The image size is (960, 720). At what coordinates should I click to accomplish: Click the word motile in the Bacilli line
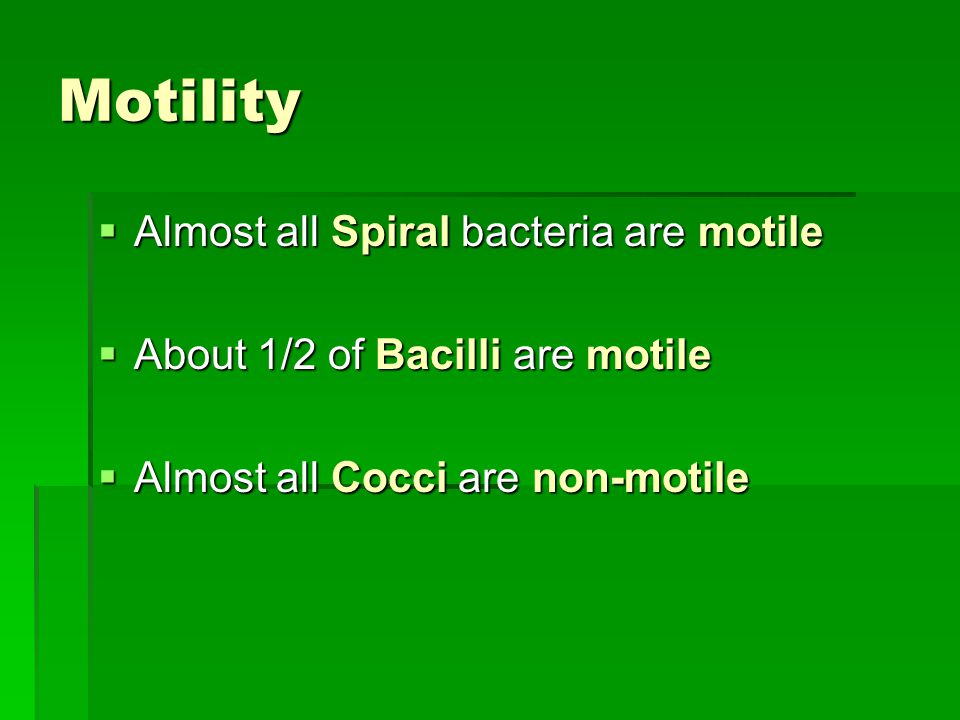[x=648, y=354]
